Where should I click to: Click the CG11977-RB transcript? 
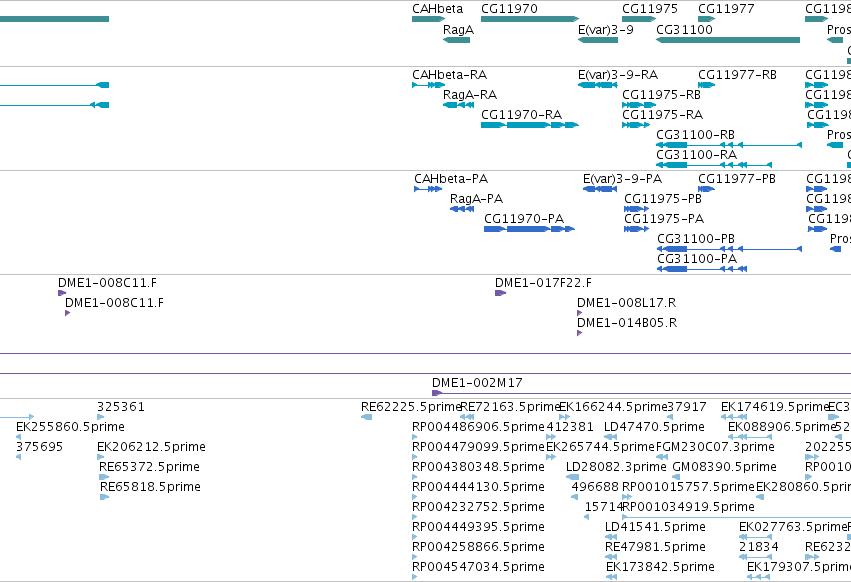707,85
